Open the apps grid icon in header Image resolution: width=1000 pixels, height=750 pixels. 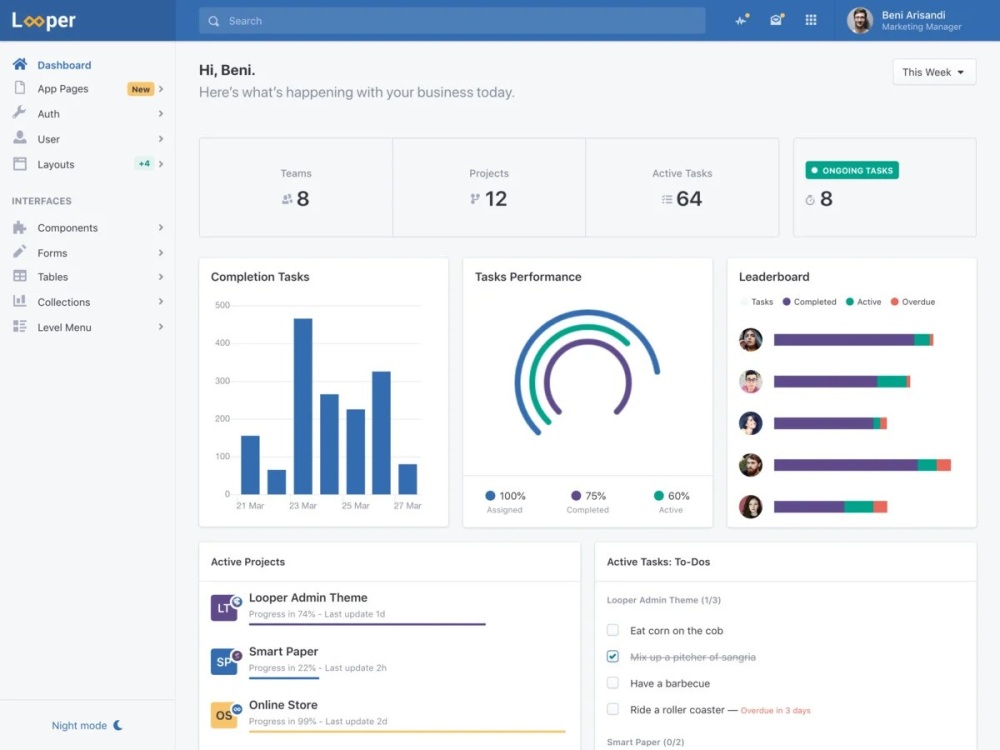click(x=811, y=20)
